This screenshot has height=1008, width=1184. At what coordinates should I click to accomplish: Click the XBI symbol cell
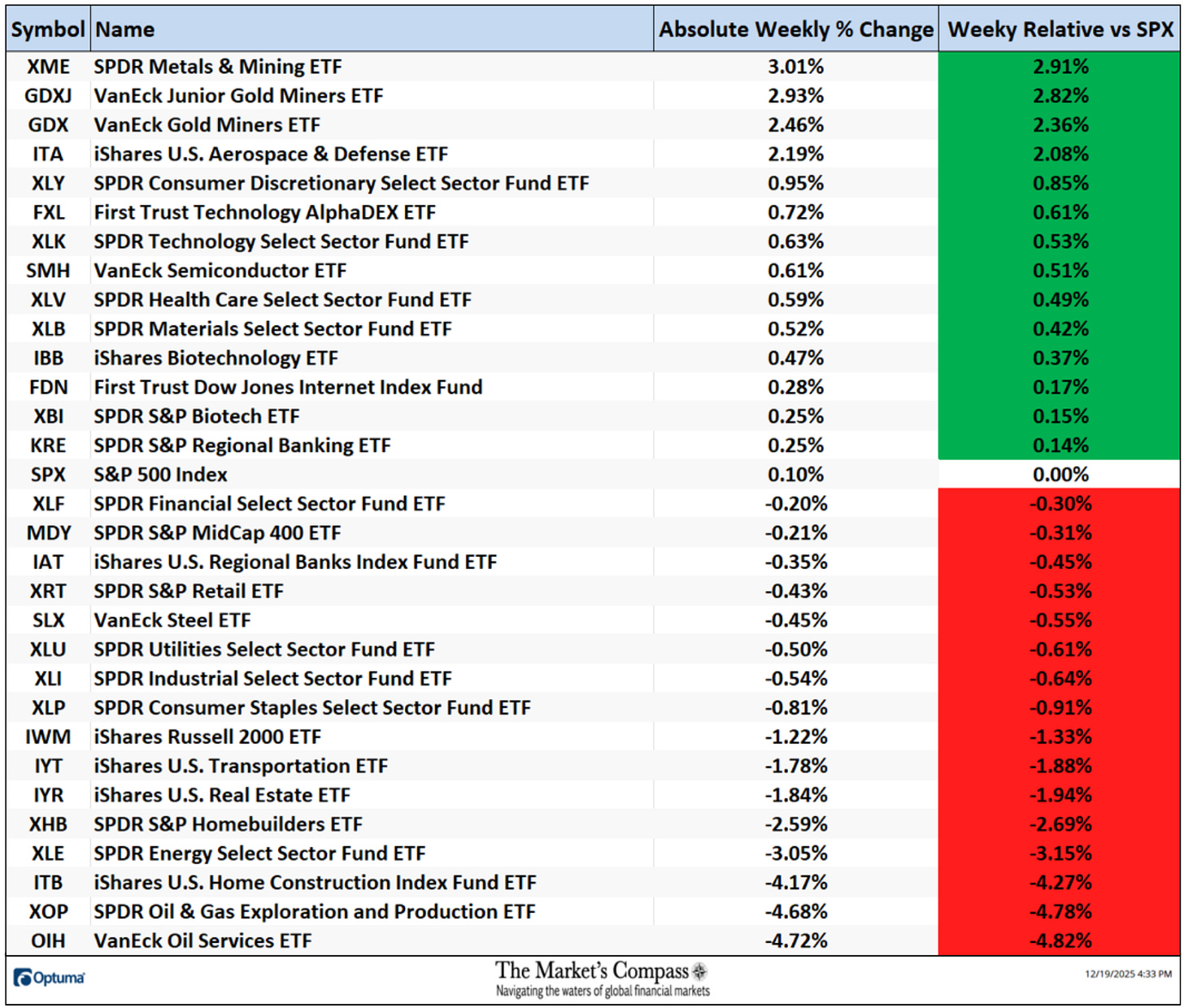click(48, 416)
